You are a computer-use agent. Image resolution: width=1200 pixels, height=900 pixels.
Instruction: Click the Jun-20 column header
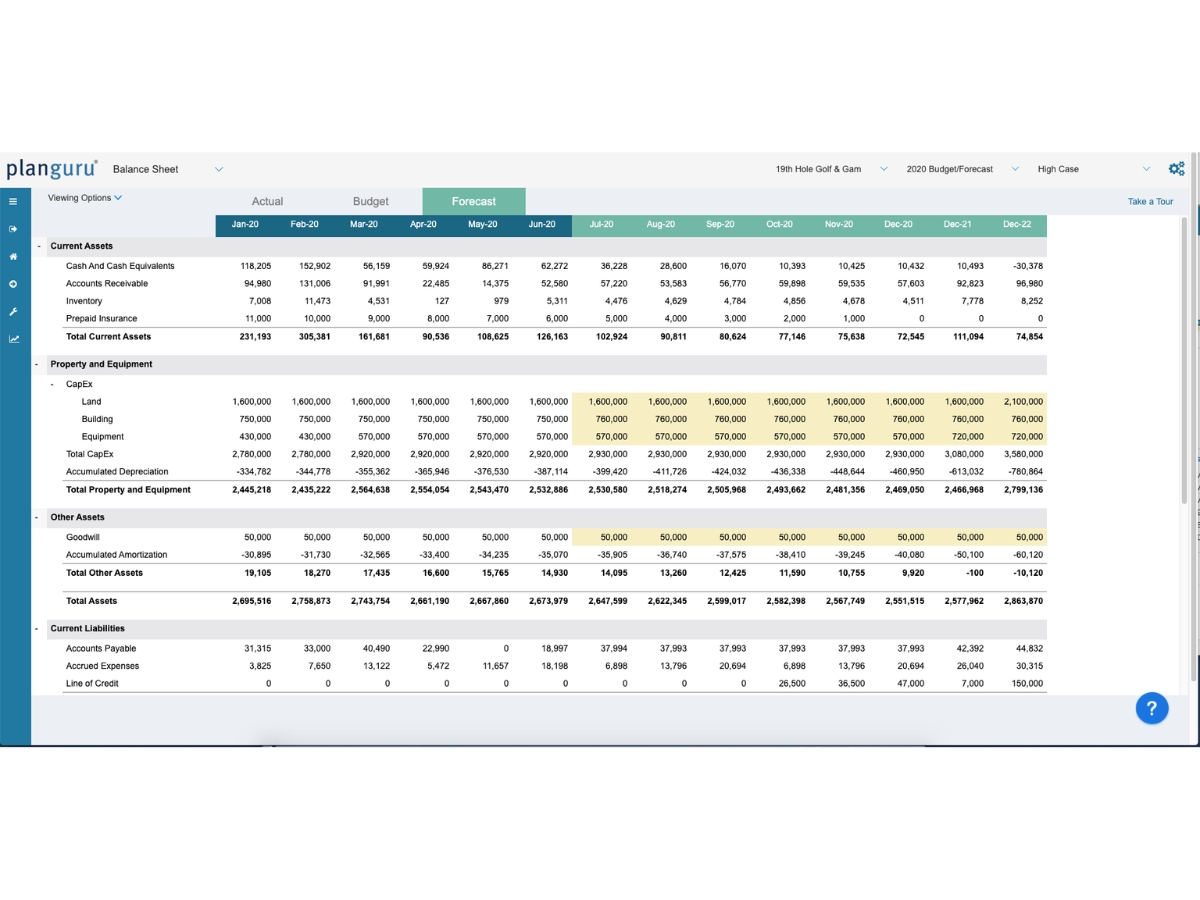[x=542, y=225]
